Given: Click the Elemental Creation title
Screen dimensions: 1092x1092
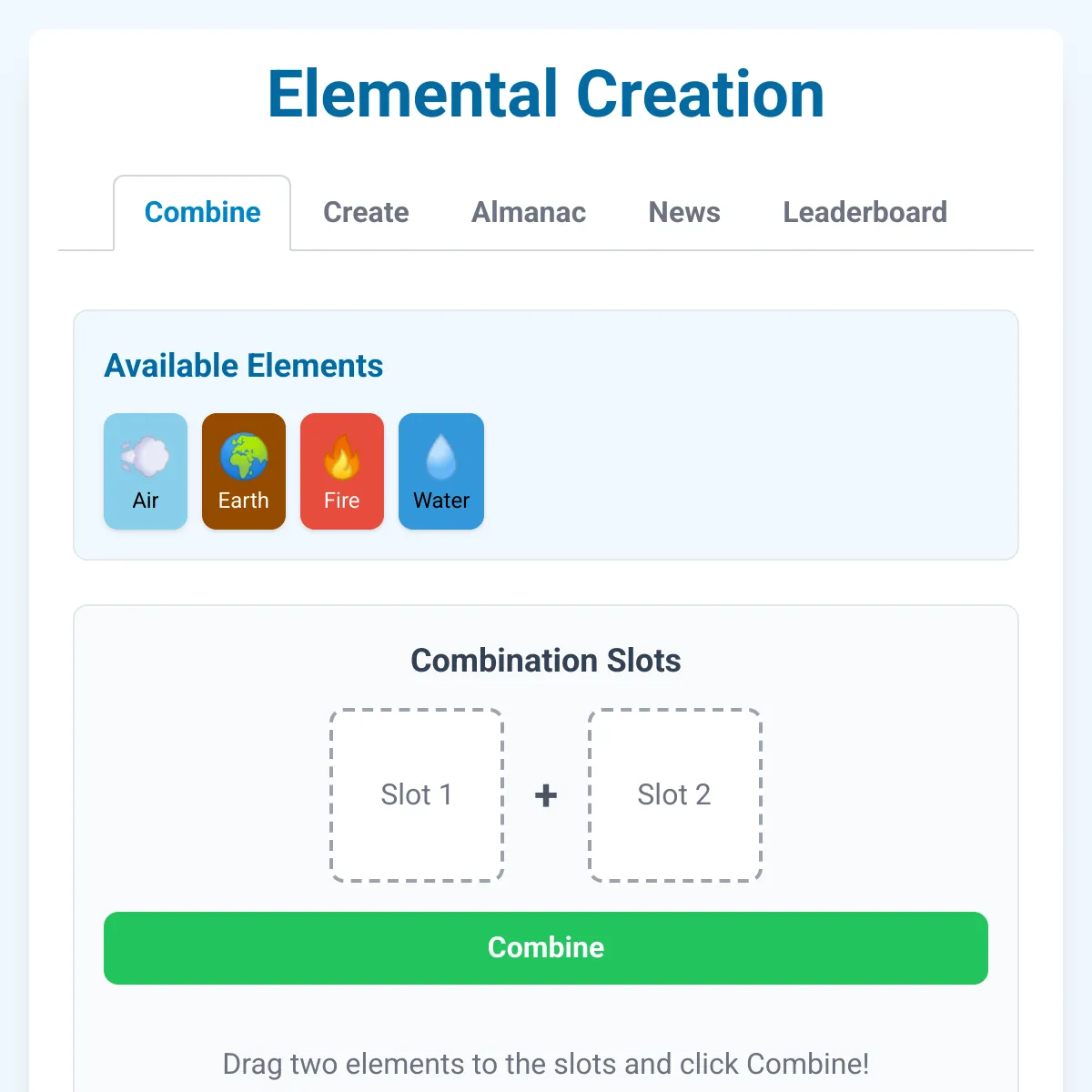Looking at the screenshot, I should click(x=546, y=95).
